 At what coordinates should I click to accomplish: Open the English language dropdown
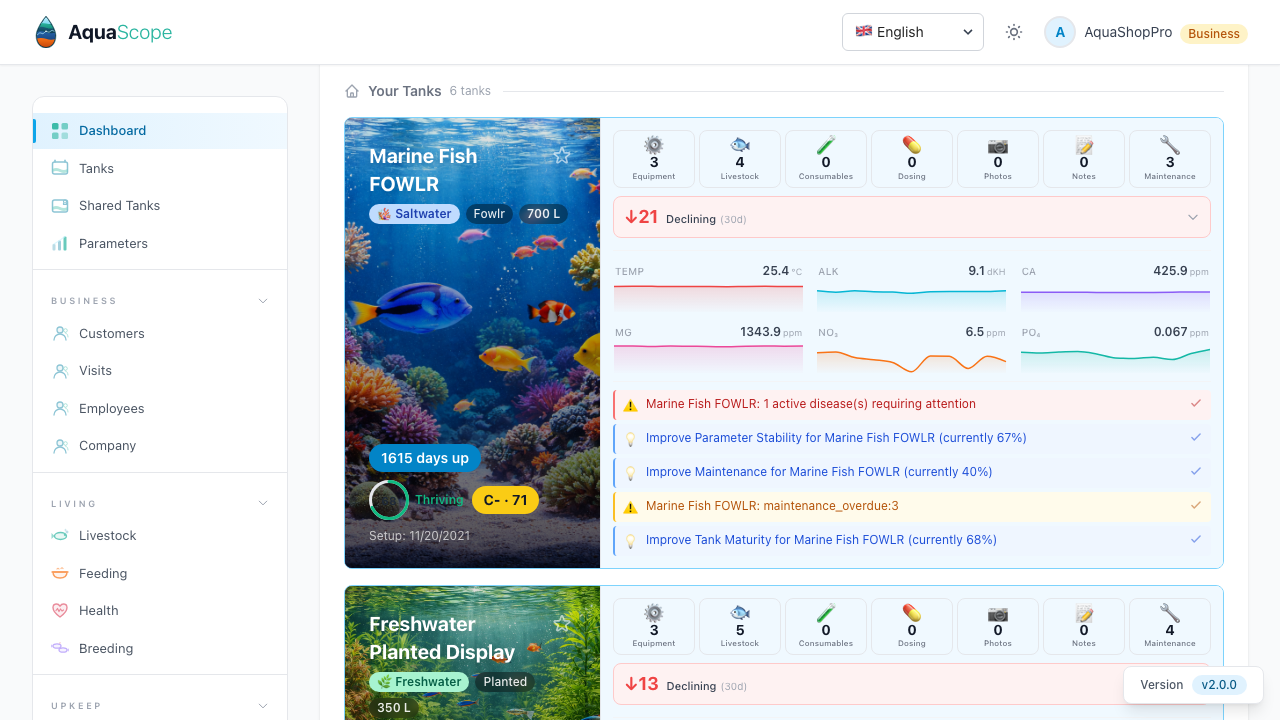point(913,32)
